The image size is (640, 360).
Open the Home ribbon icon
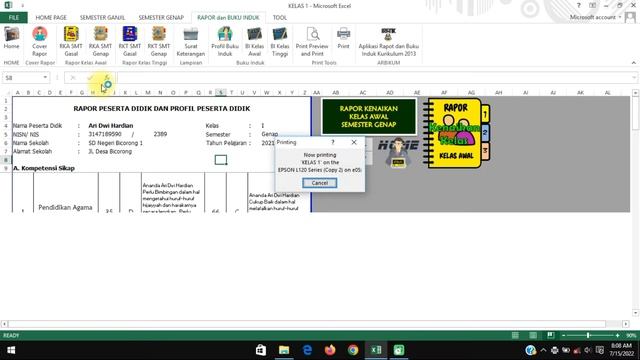pyautogui.click(x=11, y=38)
